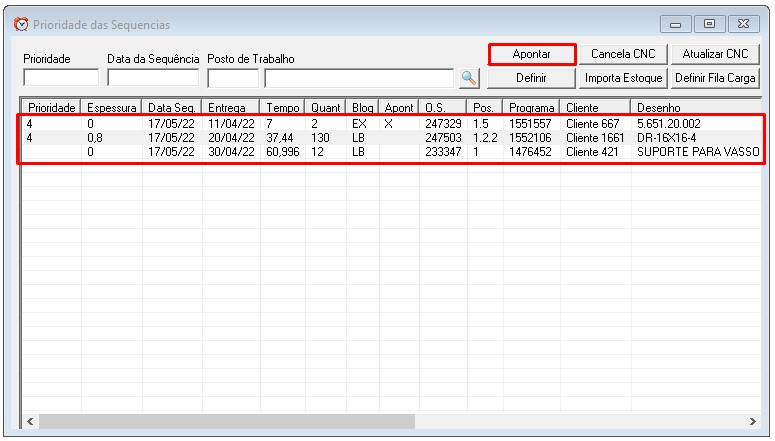Click the Definir Fila Carga button
Viewport: 775px width, 441px height.
coord(715,78)
